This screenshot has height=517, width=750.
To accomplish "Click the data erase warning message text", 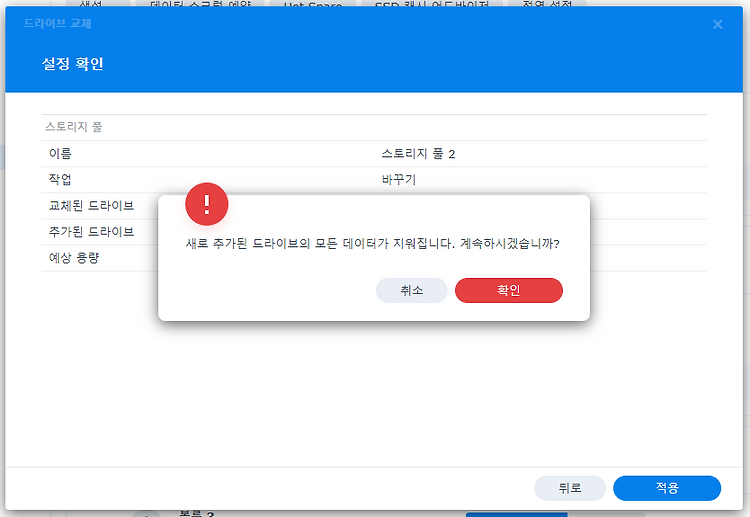I will [373, 243].
